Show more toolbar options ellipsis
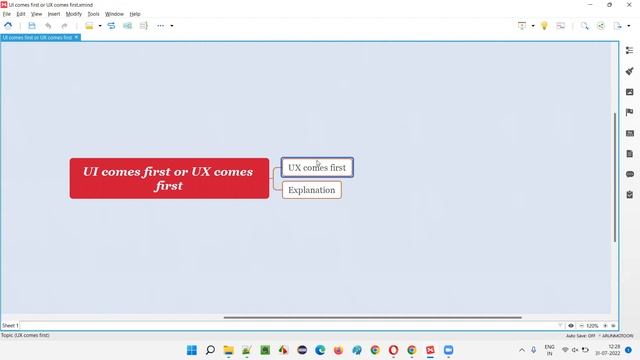The height and width of the screenshot is (360, 640). click(x=161, y=26)
